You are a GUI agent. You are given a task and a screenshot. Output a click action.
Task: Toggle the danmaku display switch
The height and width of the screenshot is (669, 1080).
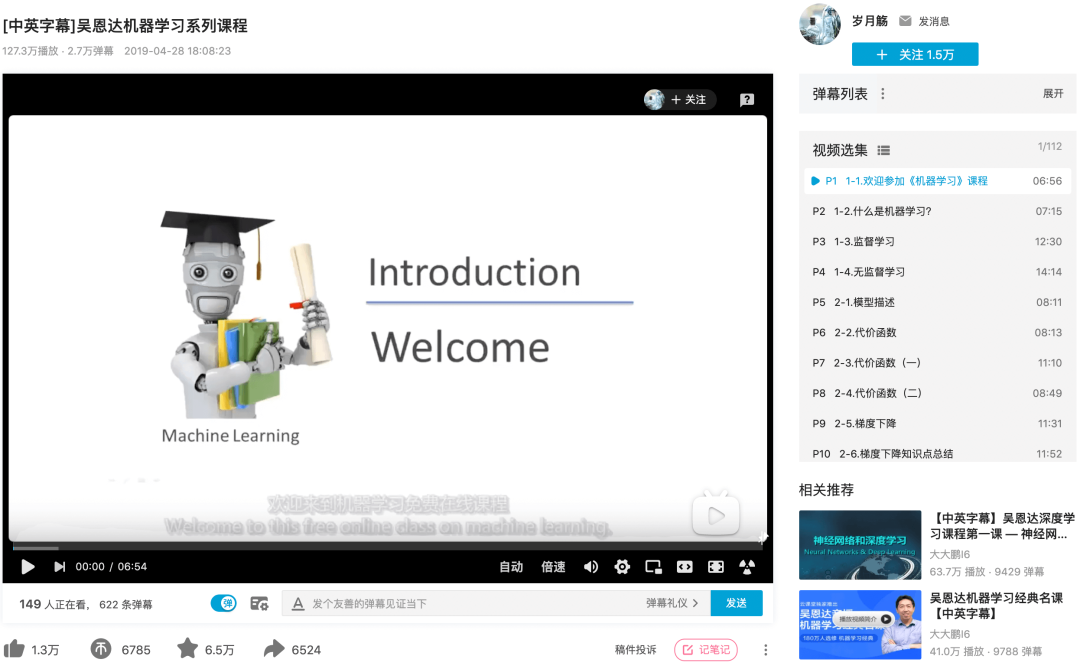(x=224, y=603)
